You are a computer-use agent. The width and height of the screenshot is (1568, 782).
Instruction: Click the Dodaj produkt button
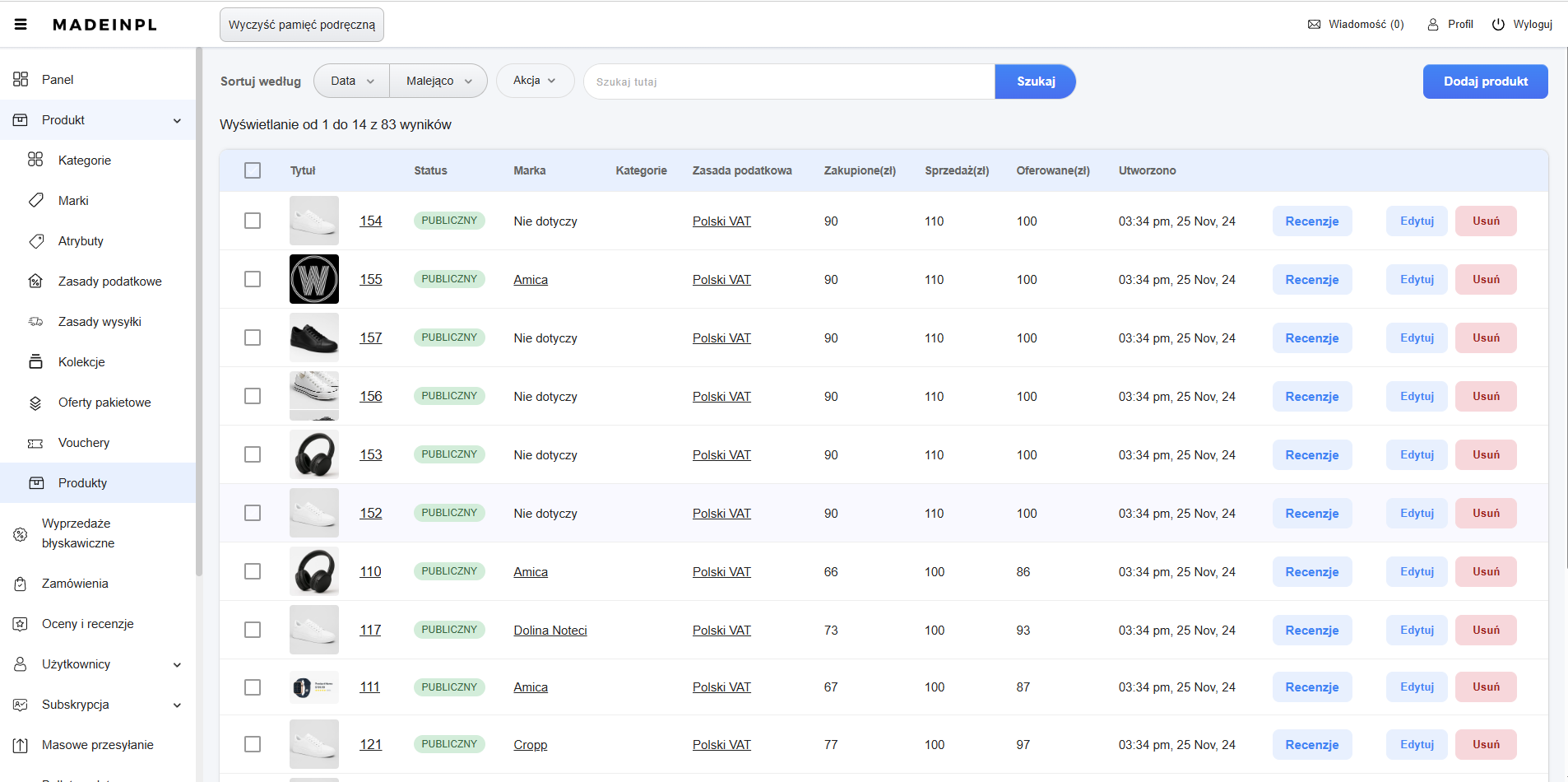coord(1485,81)
